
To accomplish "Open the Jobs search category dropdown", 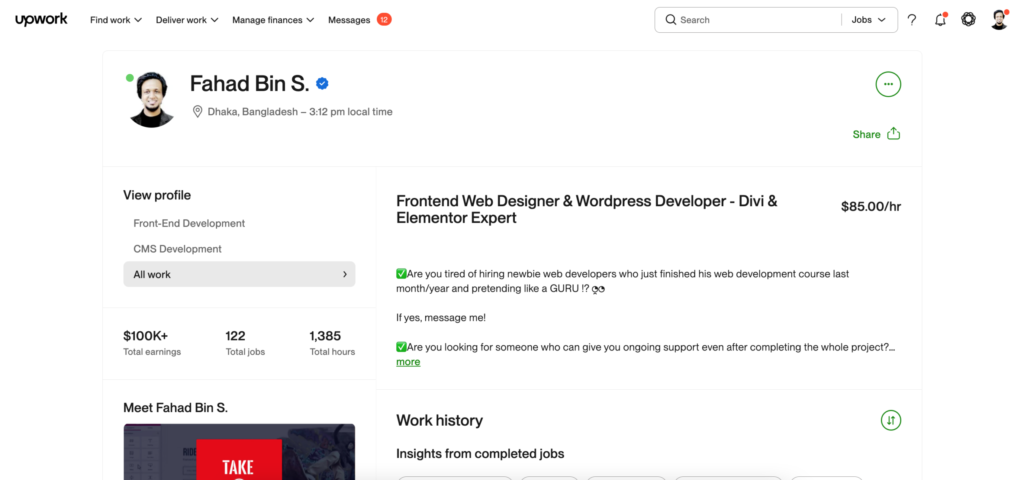I will pyautogui.click(x=868, y=20).
